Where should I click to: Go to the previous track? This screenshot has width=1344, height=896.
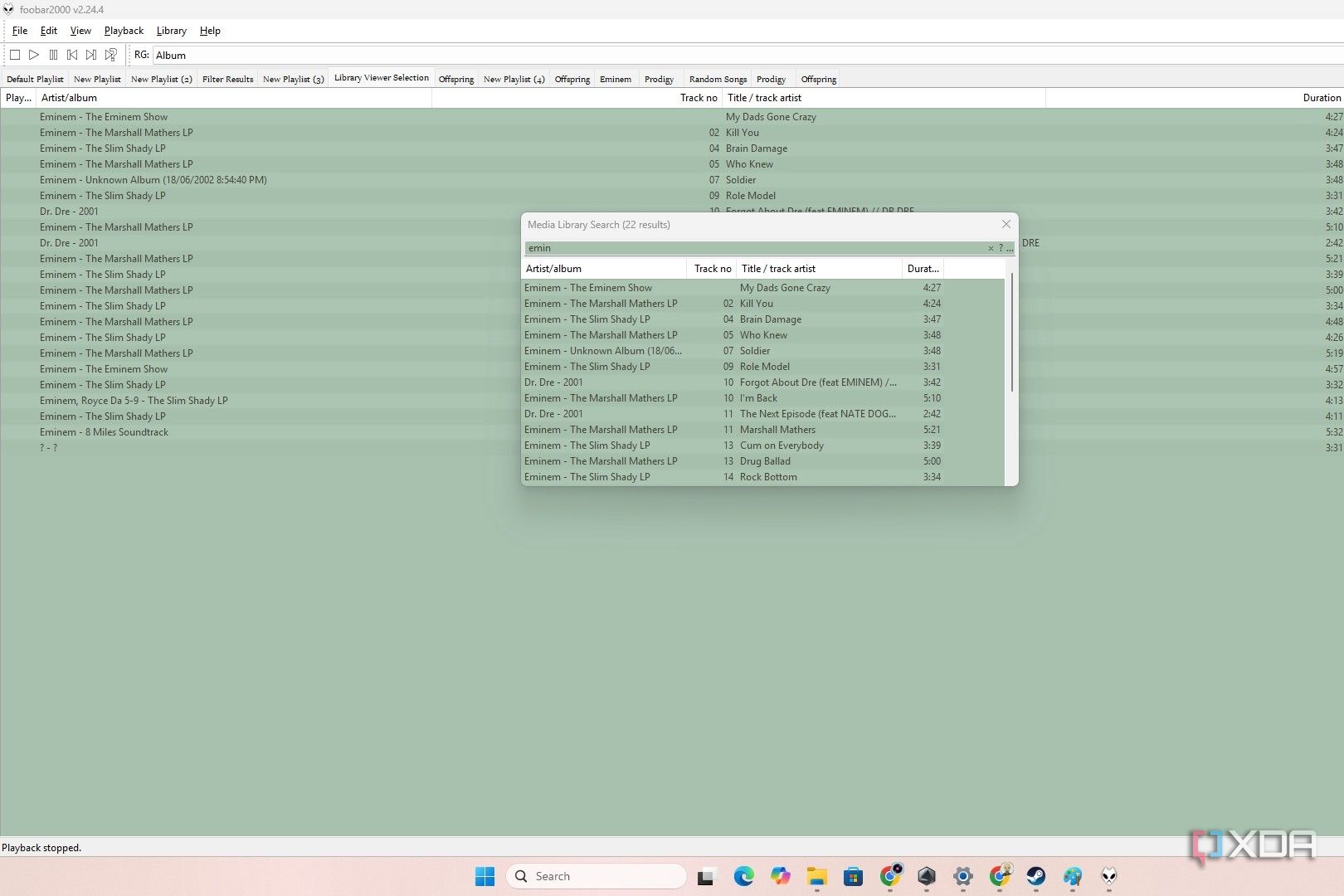72,55
